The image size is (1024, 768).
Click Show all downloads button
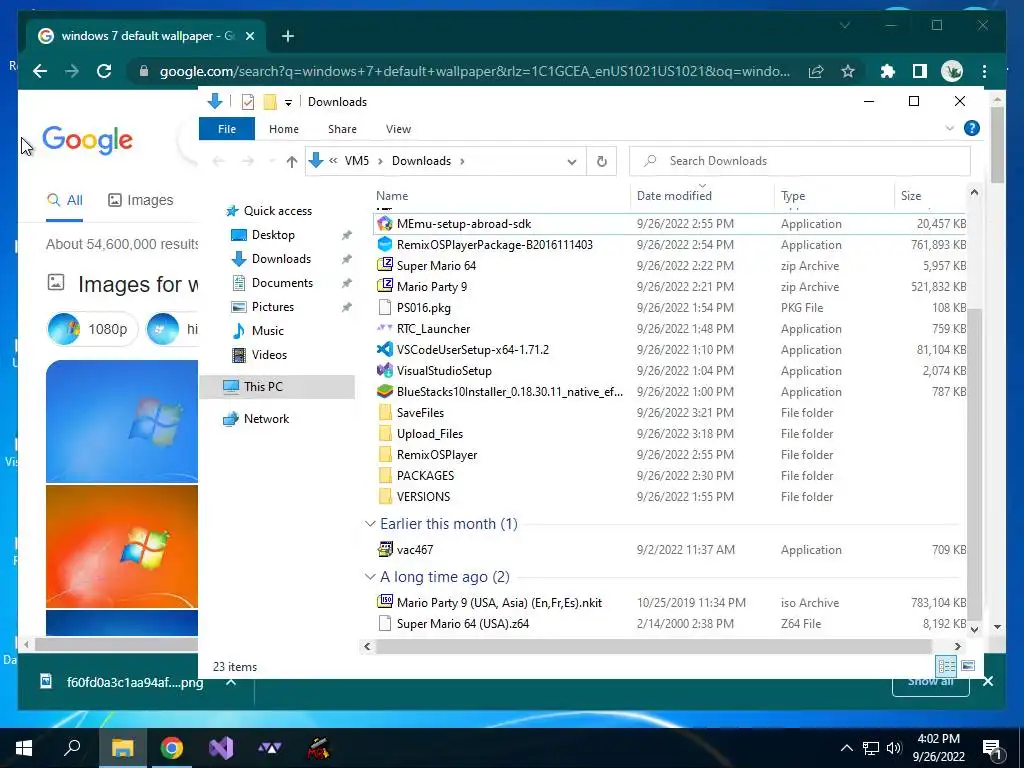point(931,682)
